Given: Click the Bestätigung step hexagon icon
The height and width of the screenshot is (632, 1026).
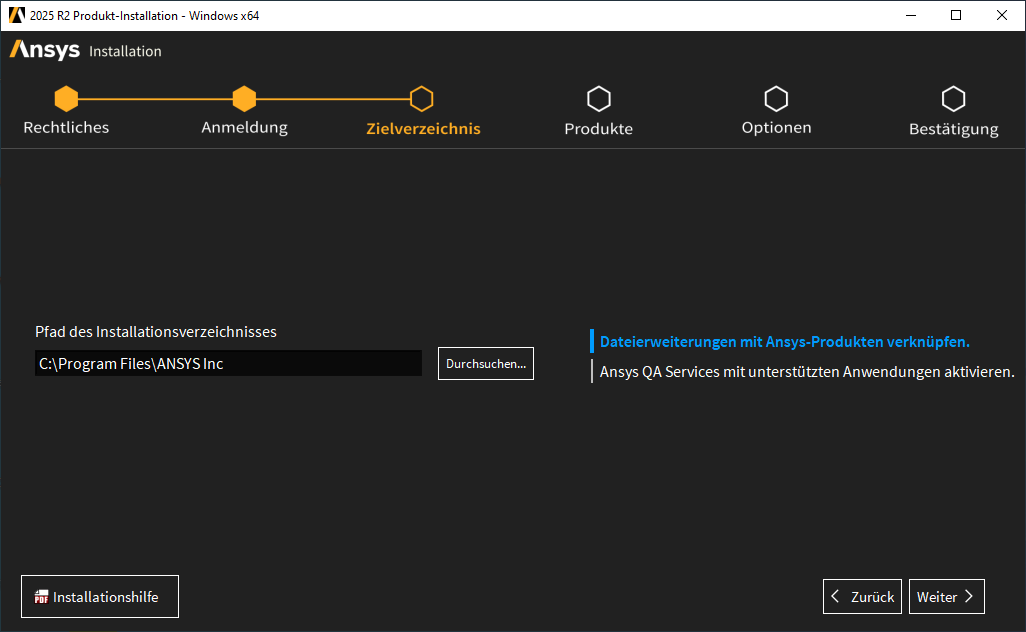Looking at the screenshot, I should [x=953, y=99].
